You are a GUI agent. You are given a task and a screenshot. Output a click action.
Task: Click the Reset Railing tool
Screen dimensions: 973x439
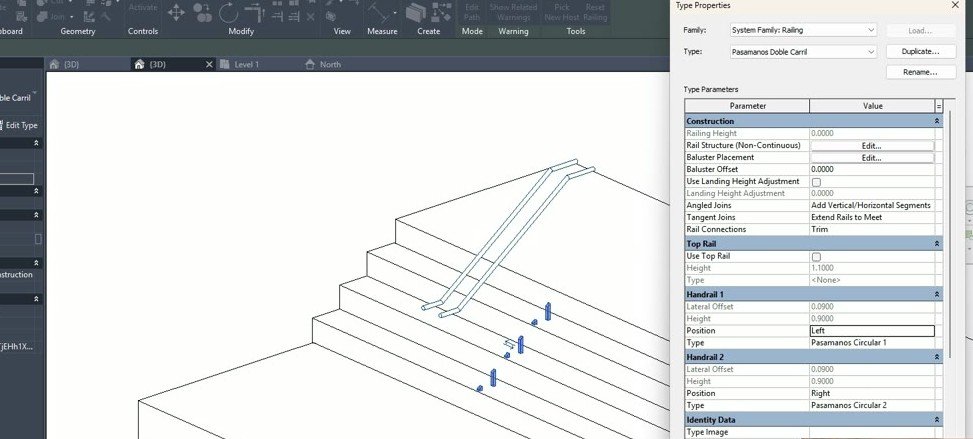click(594, 12)
